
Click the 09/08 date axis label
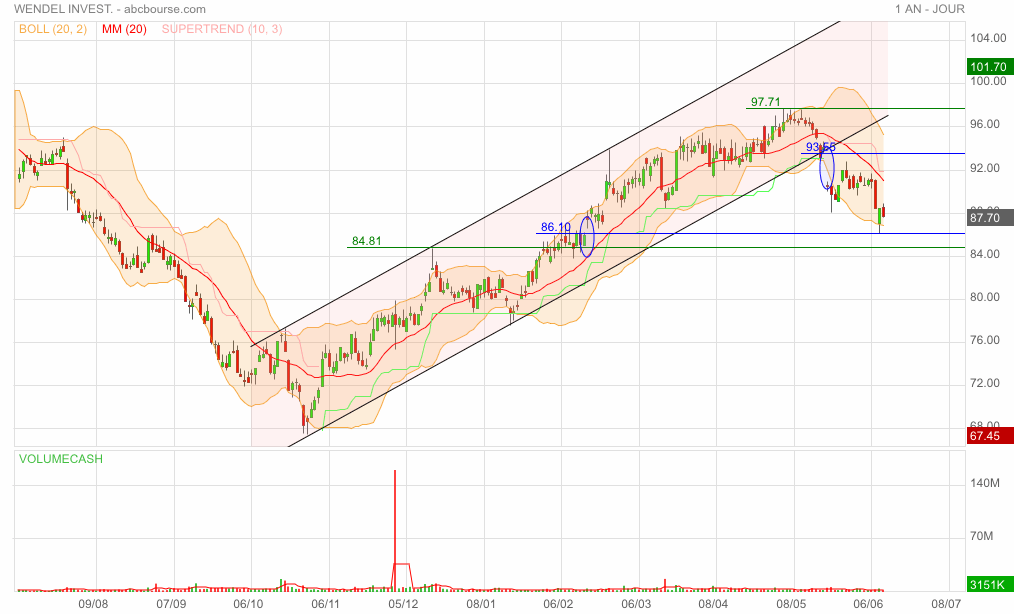(x=93, y=604)
